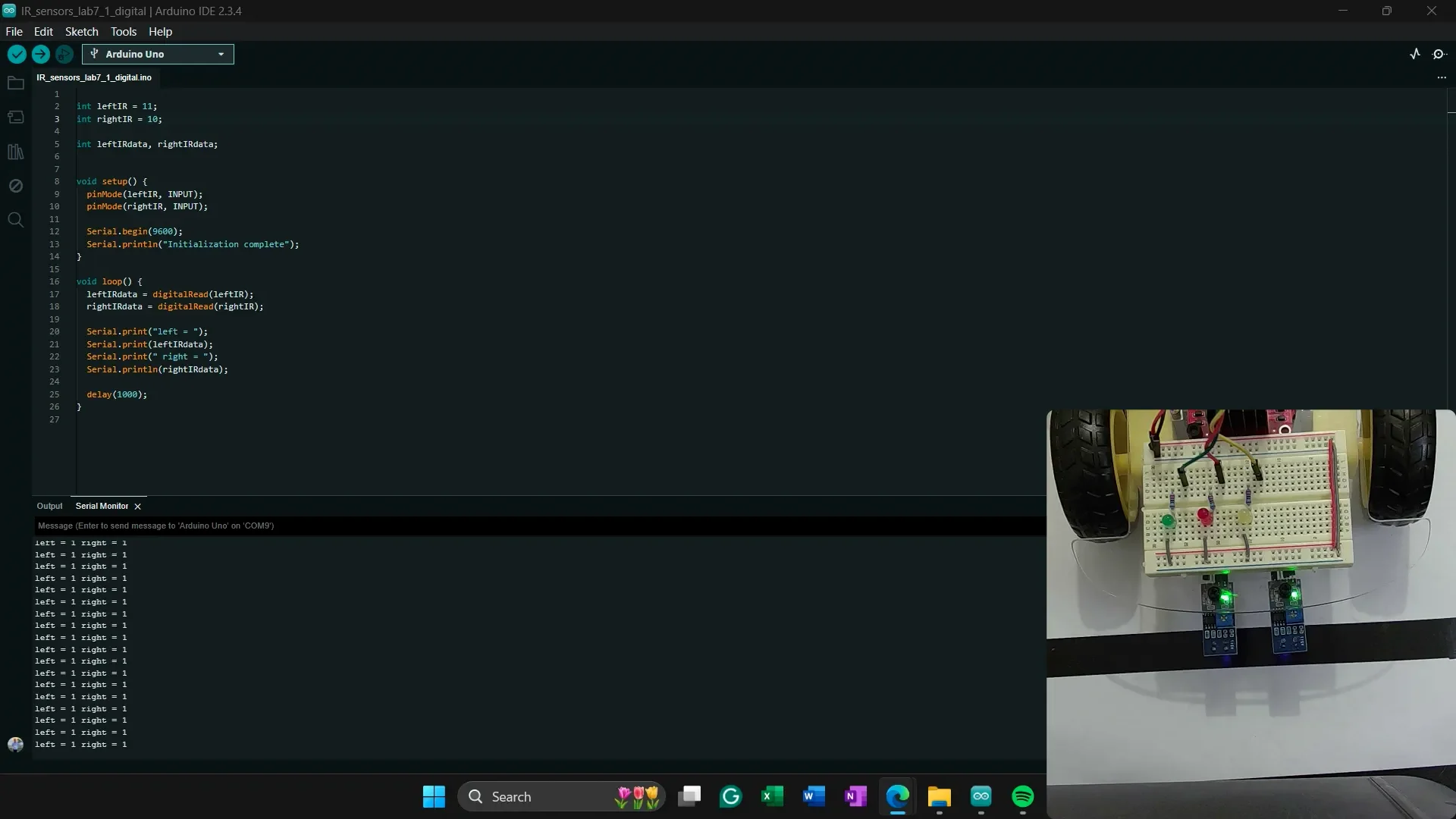Open the account profile avatar icon
The height and width of the screenshot is (819, 1456).
point(15,745)
